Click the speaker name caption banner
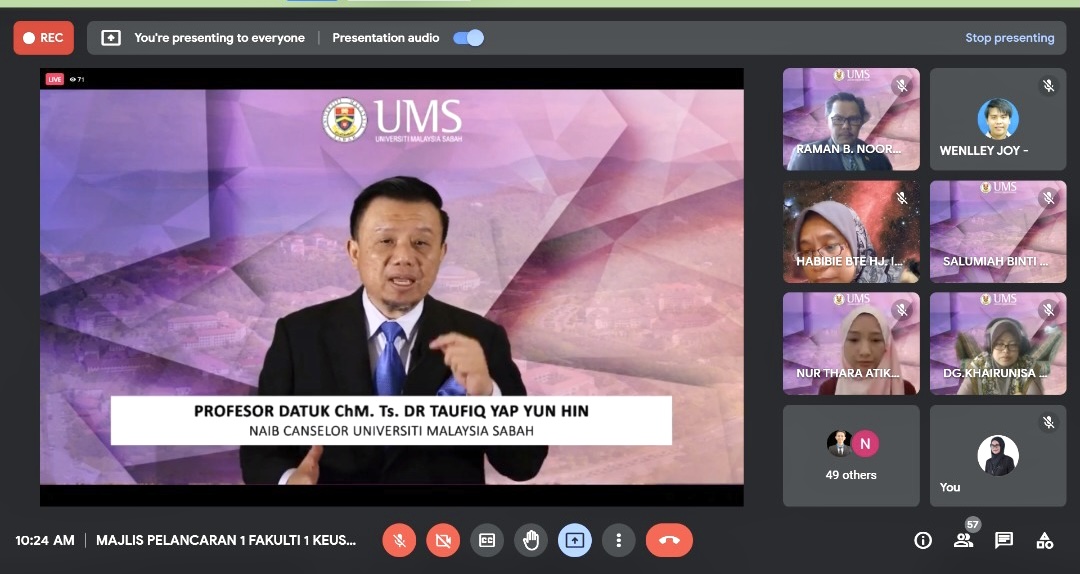This screenshot has width=1080, height=574. (x=391, y=420)
